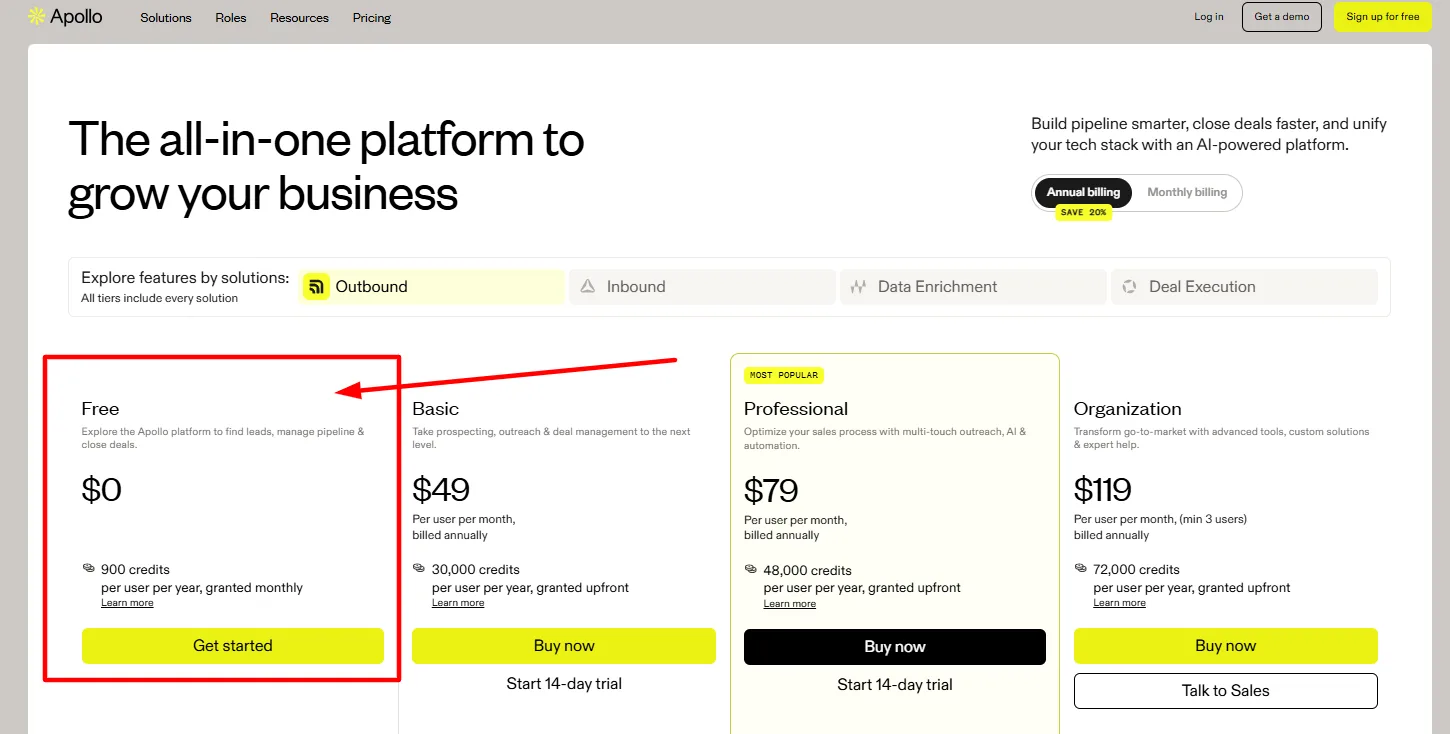Click the $79 price
1450x734 pixels.
click(x=771, y=491)
